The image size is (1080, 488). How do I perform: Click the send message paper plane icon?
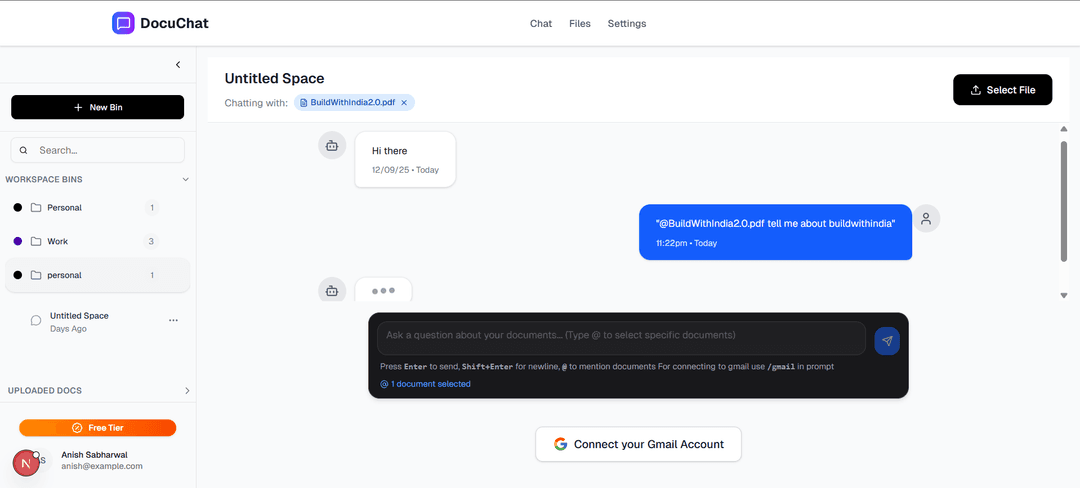pos(886,341)
